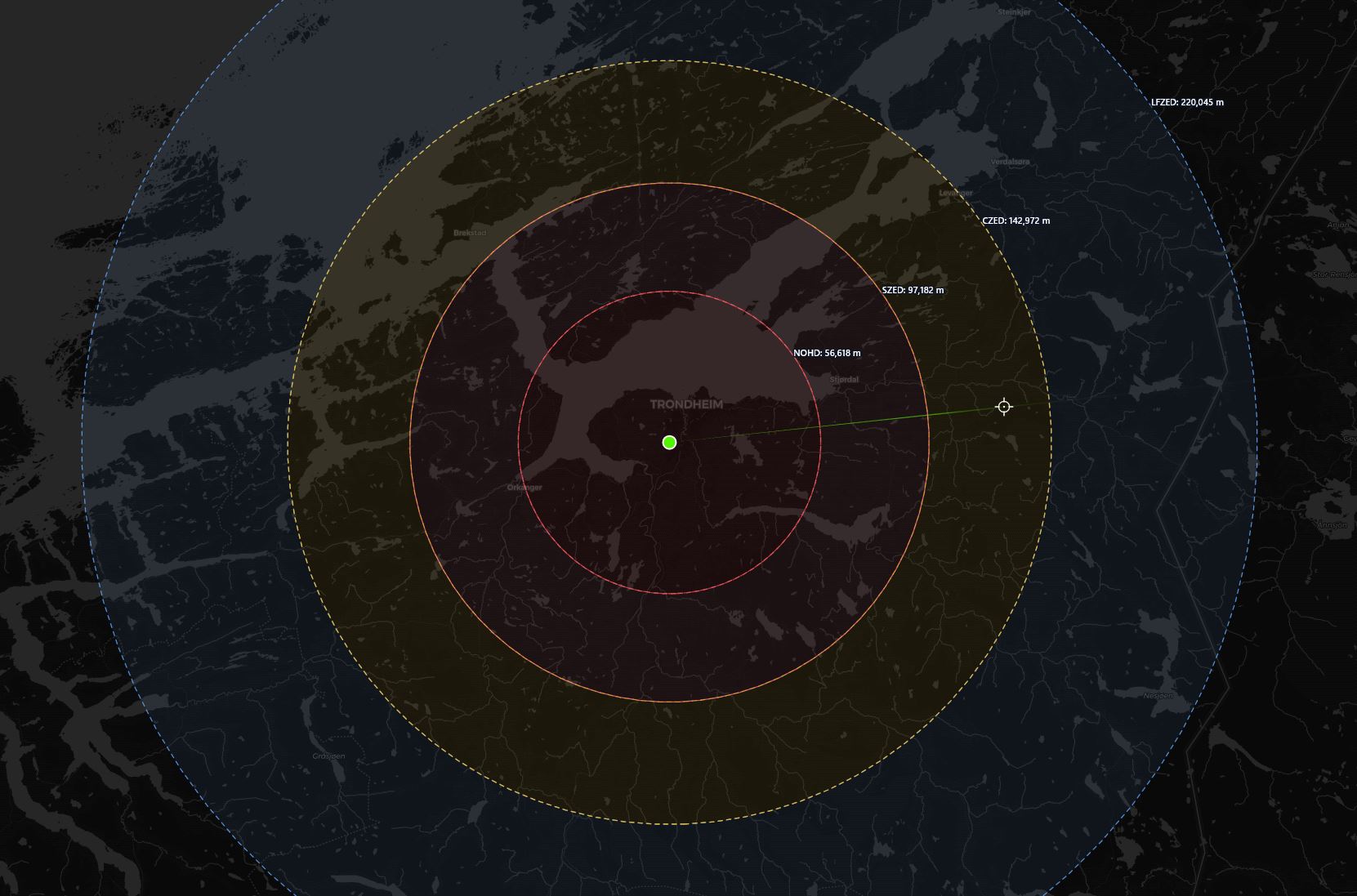Click the Orkanger place label

click(524, 488)
